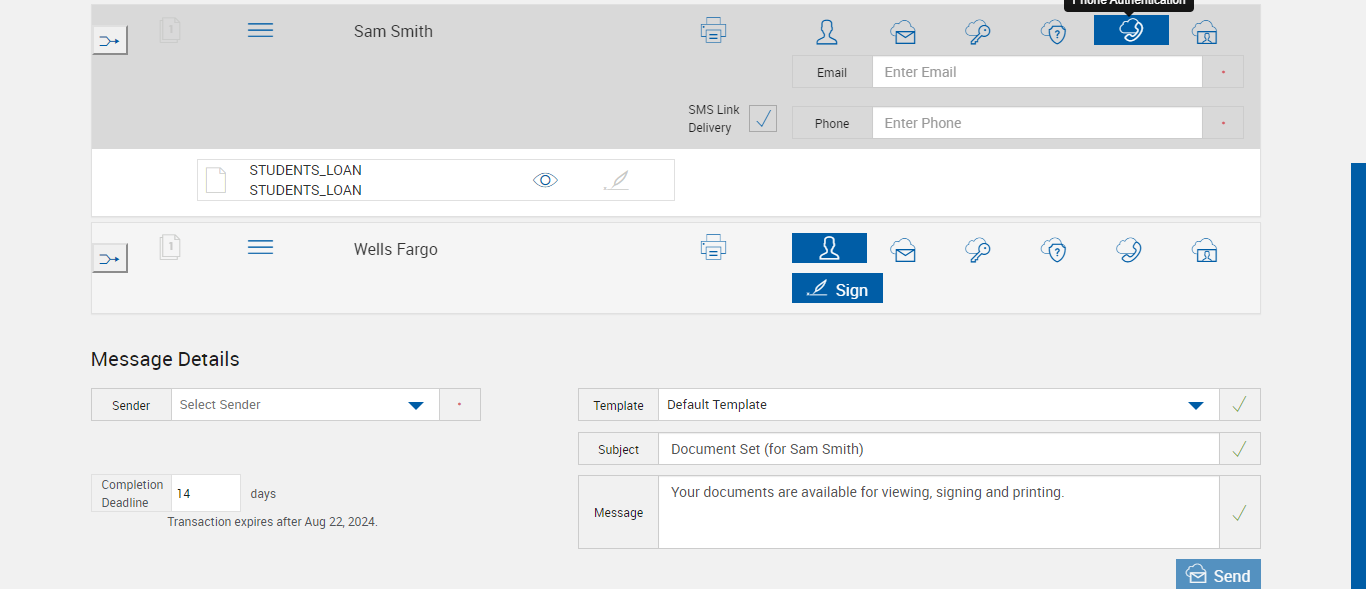Uncheck SMS Link Delivery checkbox
This screenshot has width=1366, height=589.
coord(763,118)
